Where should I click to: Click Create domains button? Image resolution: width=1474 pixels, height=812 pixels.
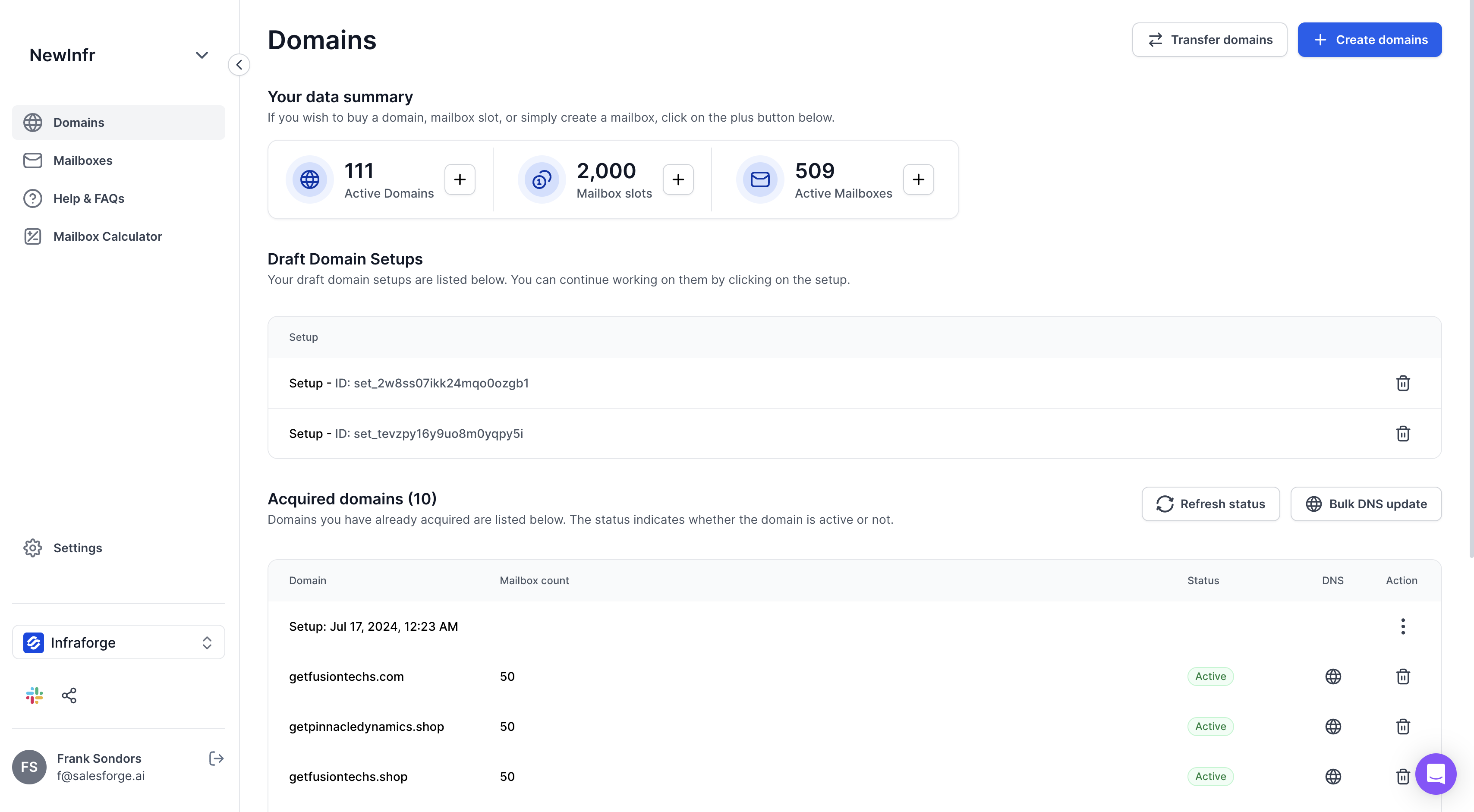(x=1369, y=40)
